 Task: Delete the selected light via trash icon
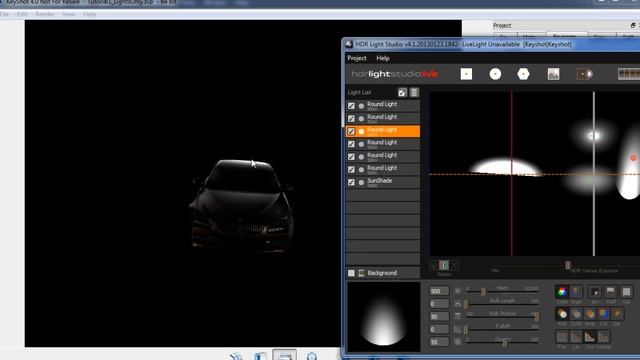click(414, 93)
